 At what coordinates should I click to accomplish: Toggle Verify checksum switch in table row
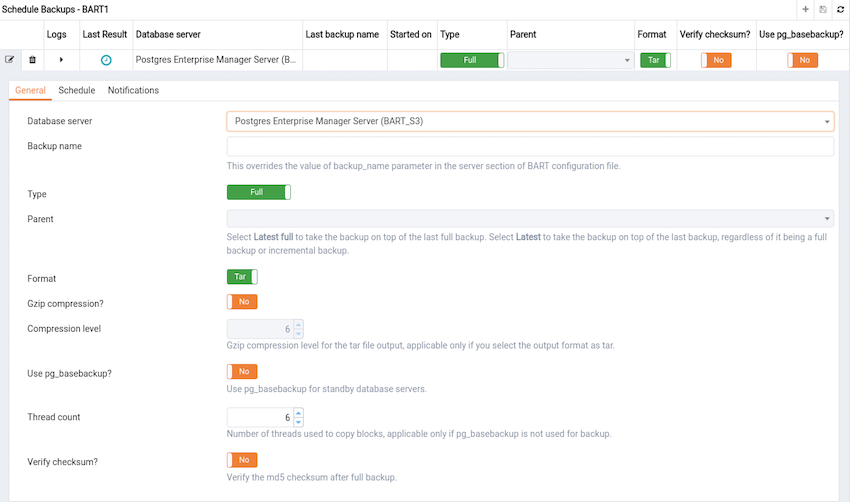[x=716, y=60]
